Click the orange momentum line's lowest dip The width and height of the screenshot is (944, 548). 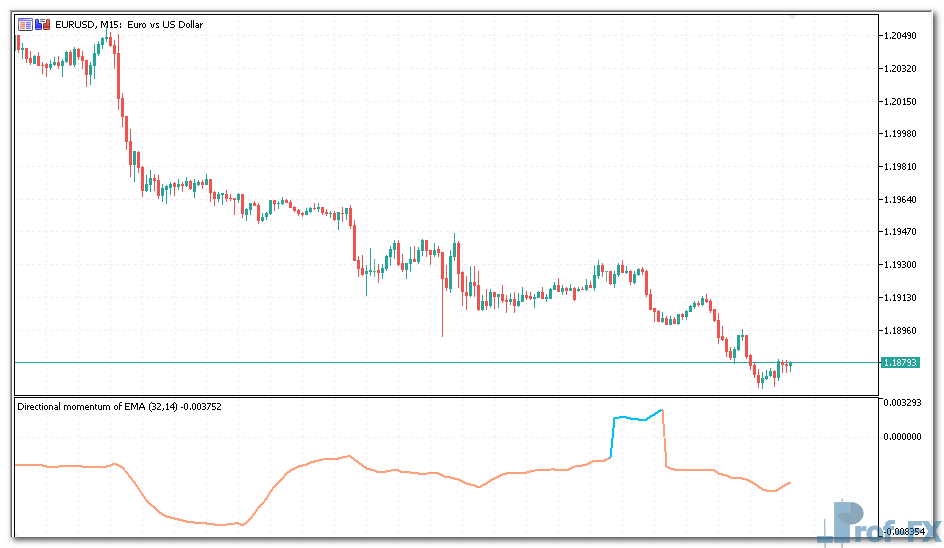(237, 524)
